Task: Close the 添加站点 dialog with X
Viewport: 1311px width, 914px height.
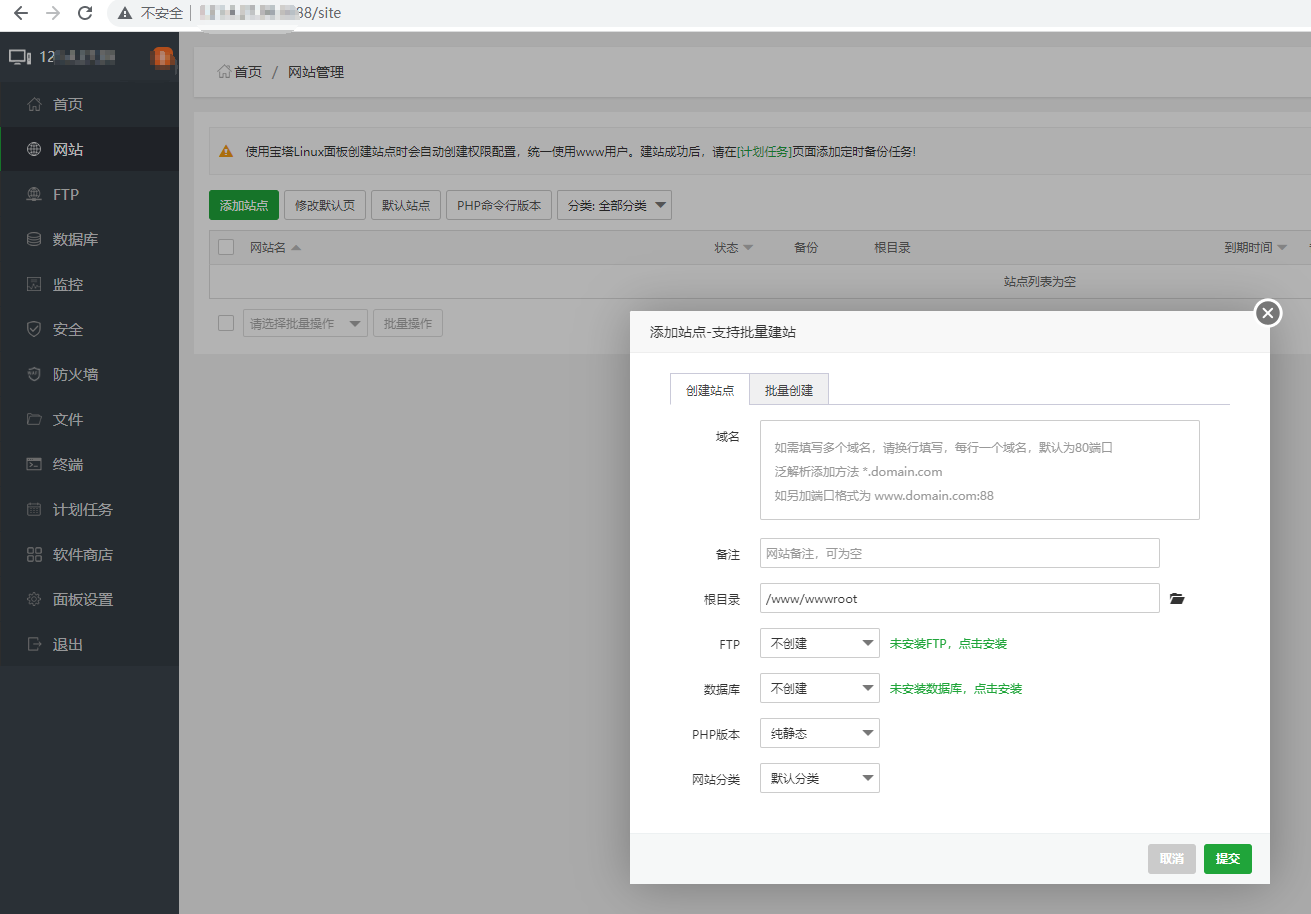Action: pos(1268,313)
